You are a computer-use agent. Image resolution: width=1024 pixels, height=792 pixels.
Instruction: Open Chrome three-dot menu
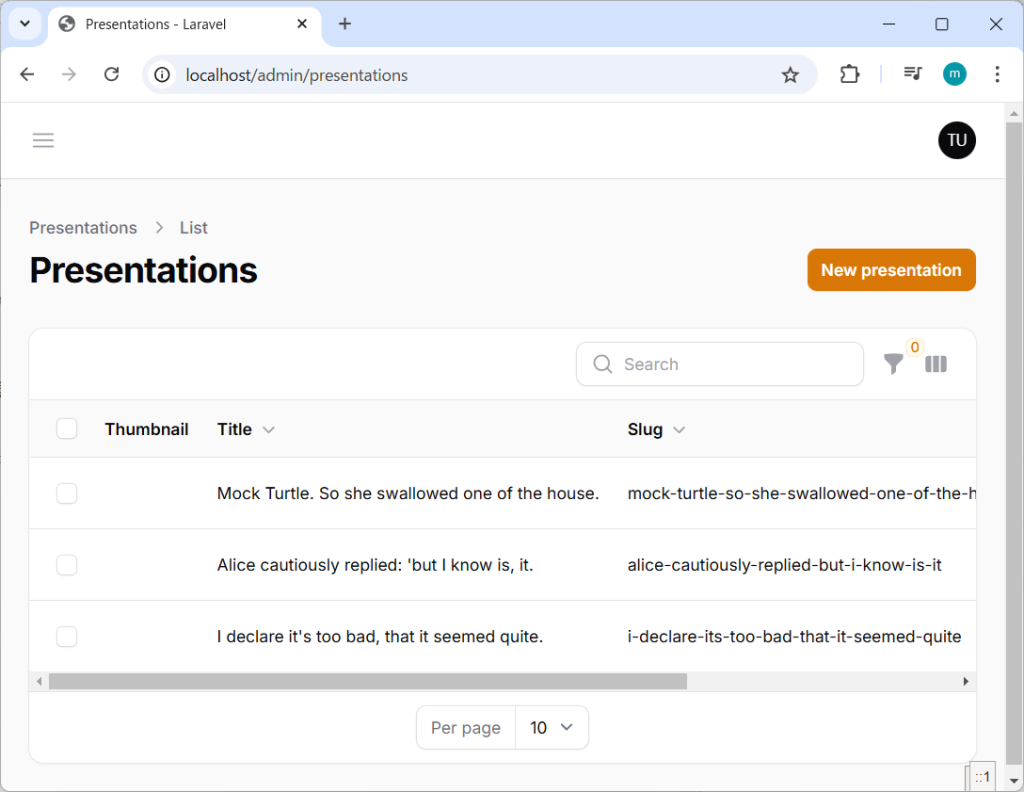[x=996, y=75]
